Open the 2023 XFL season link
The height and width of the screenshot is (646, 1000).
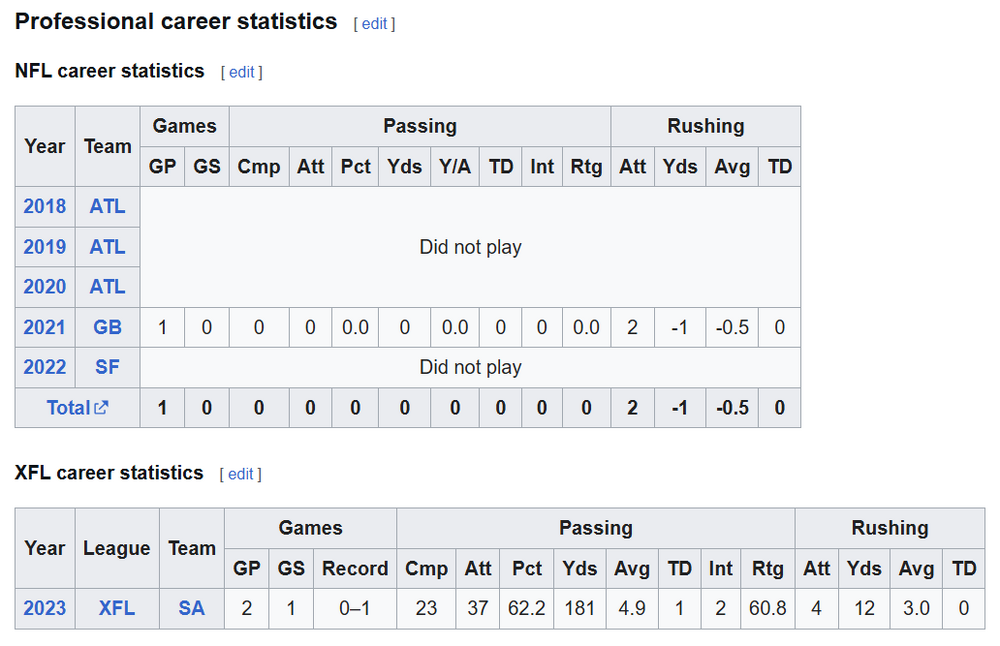45,608
